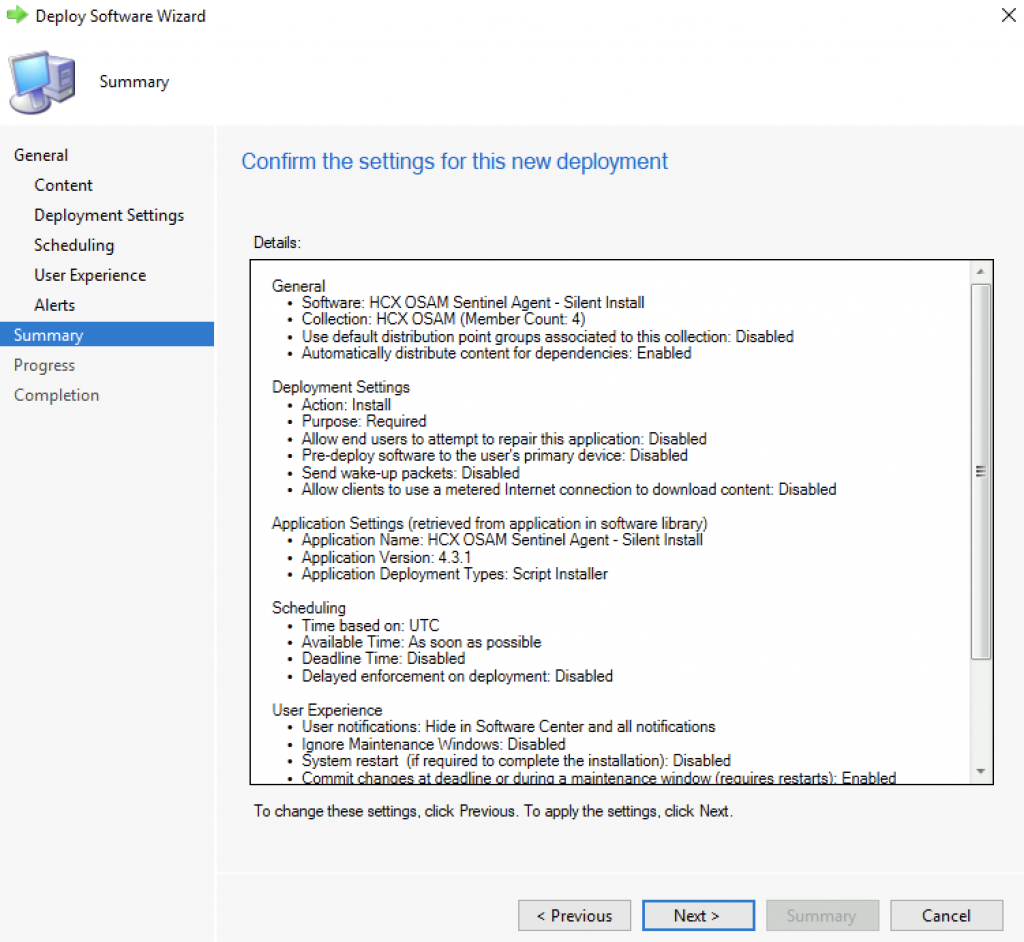
Task: Close the Deploy Software Wizard window
Action: click(1008, 15)
